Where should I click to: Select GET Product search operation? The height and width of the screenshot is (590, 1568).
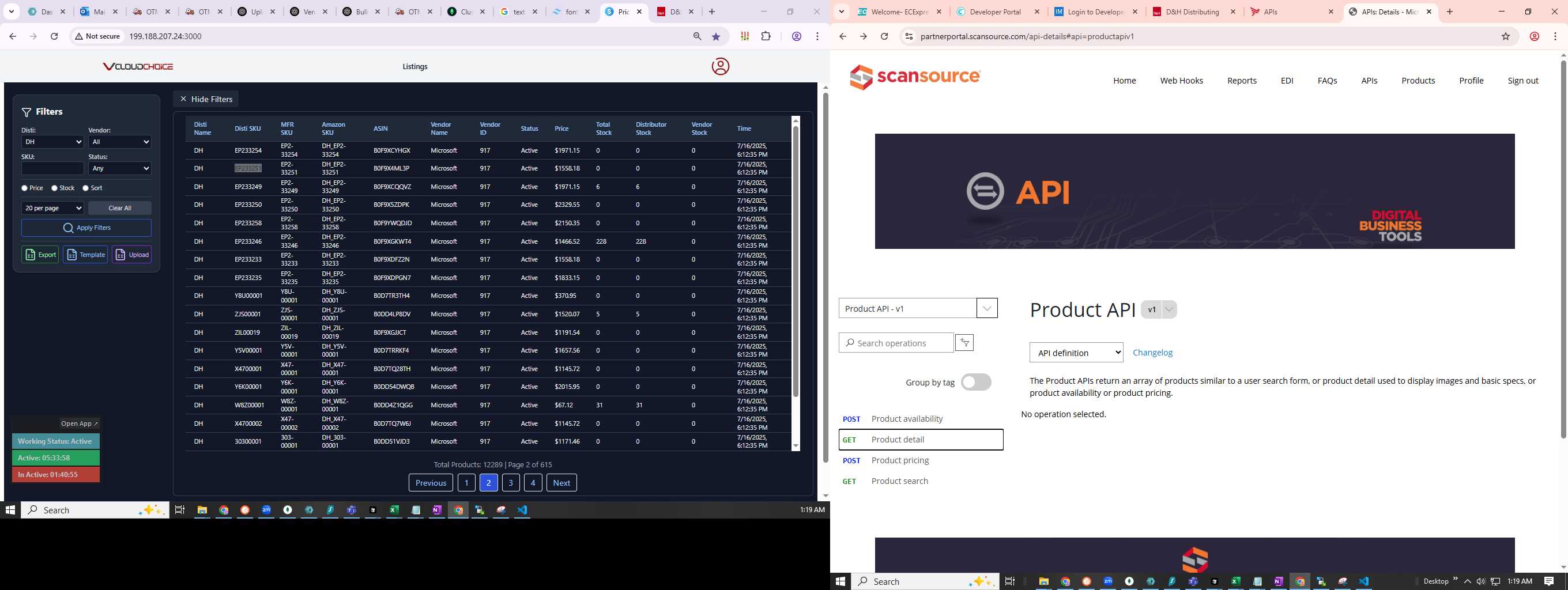[x=921, y=481]
